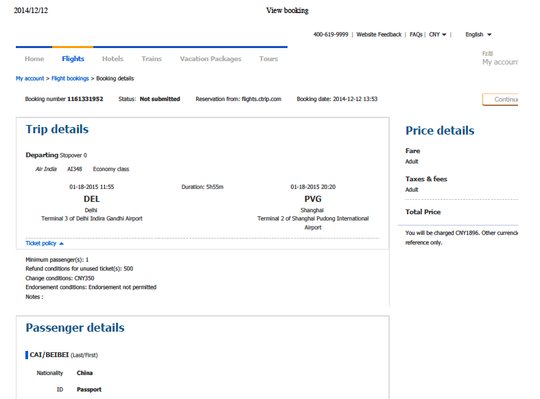Image resolution: width=540 pixels, height=399 pixels.
Task: Click the Continue button
Action: pos(500,99)
